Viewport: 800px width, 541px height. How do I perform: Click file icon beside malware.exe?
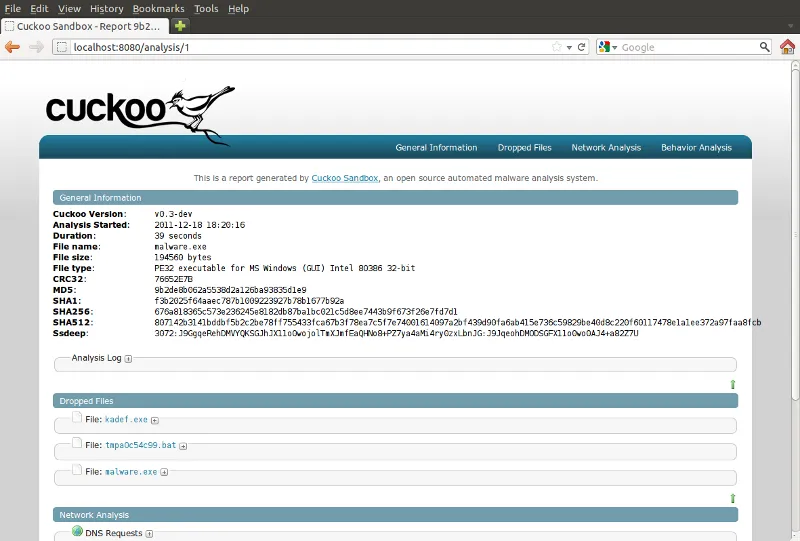coord(77,469)
